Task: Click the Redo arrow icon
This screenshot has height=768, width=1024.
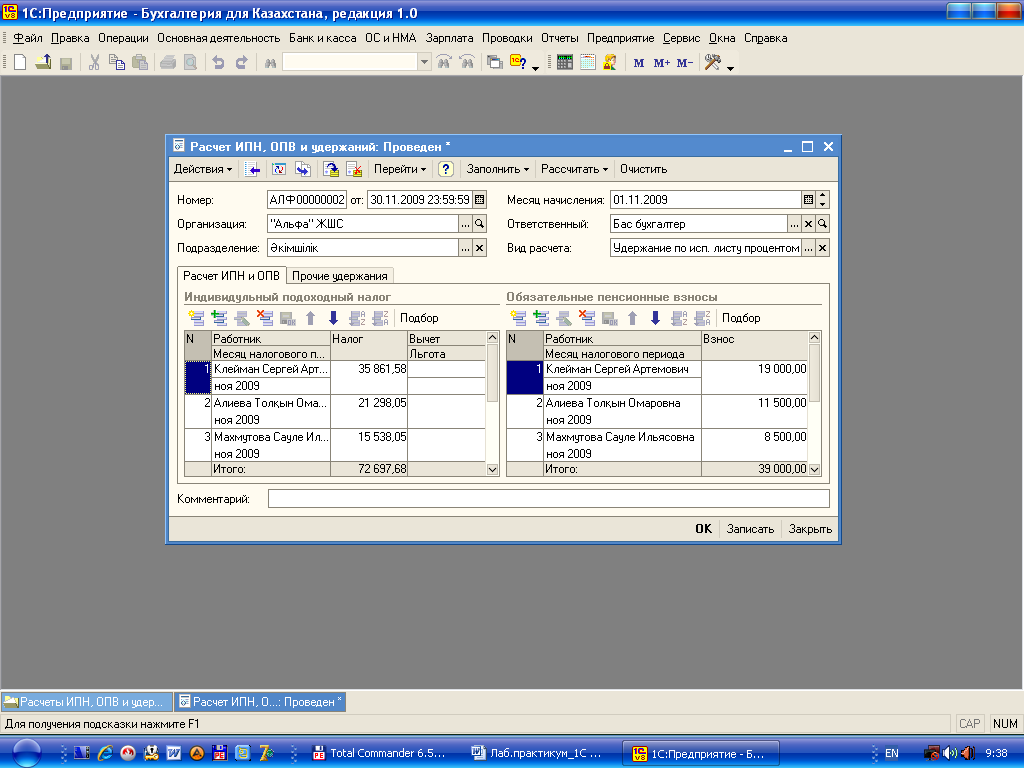Action: pyautogui.click(x=241, y=63)
